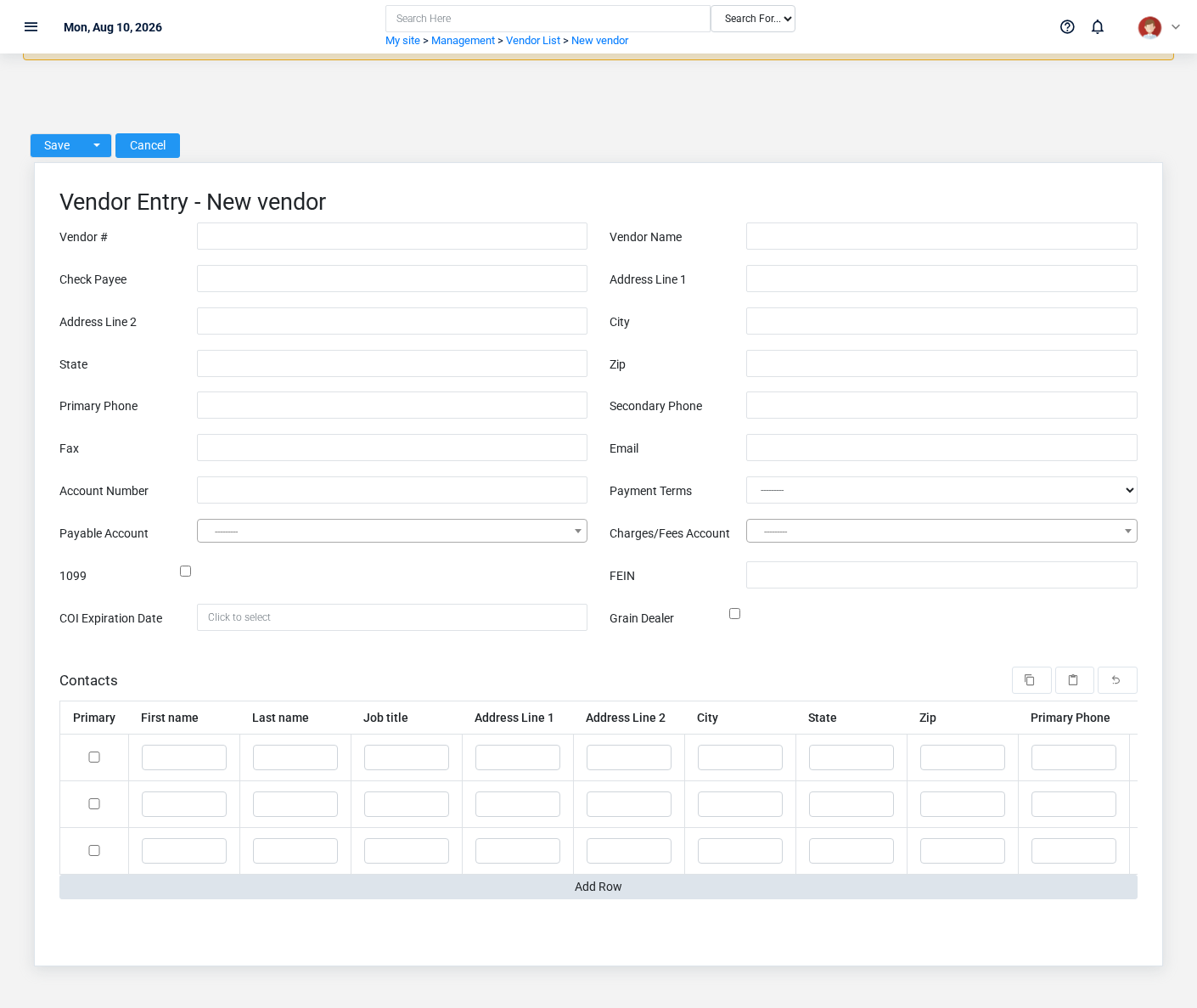
Task: Click the Save button
Action: (57, 145)
